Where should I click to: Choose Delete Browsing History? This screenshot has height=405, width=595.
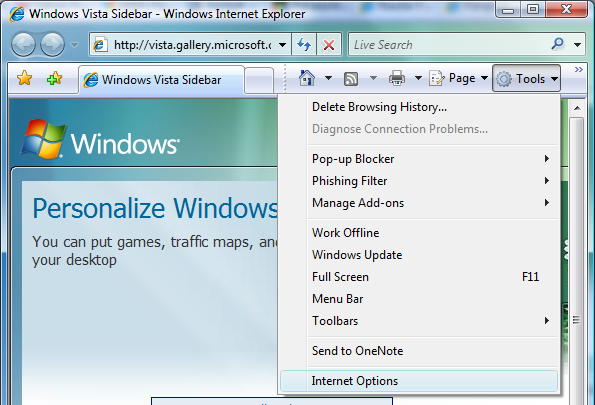point(419,107)
